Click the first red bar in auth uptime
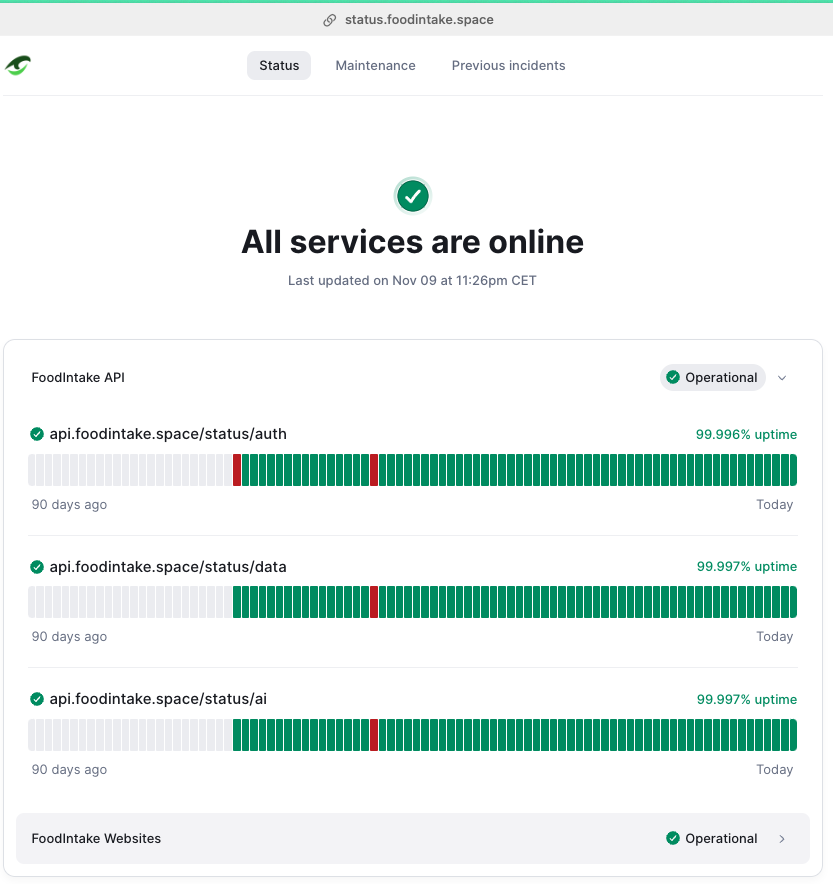 coord(237,470)
